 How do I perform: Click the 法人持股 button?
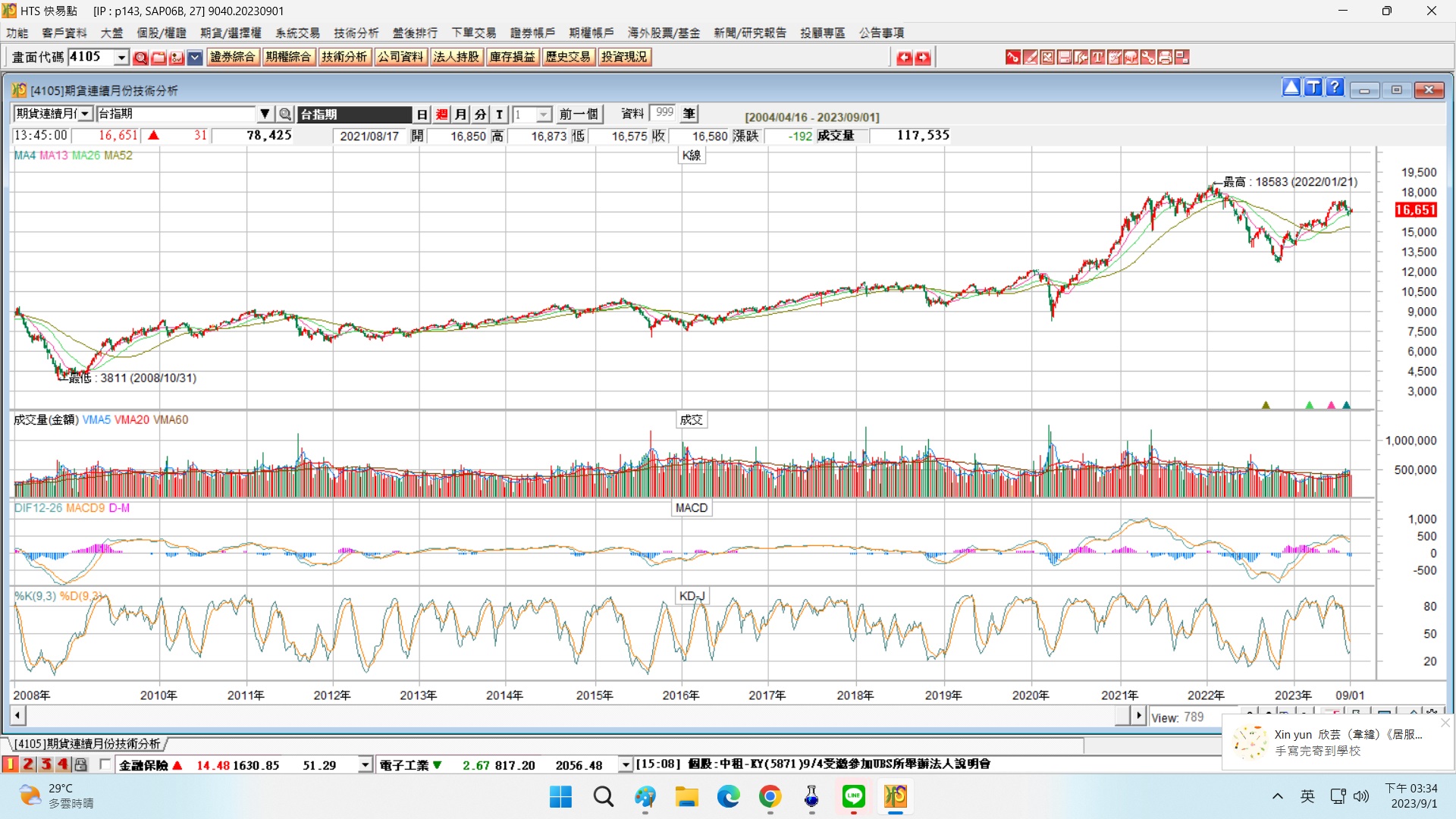456,57
